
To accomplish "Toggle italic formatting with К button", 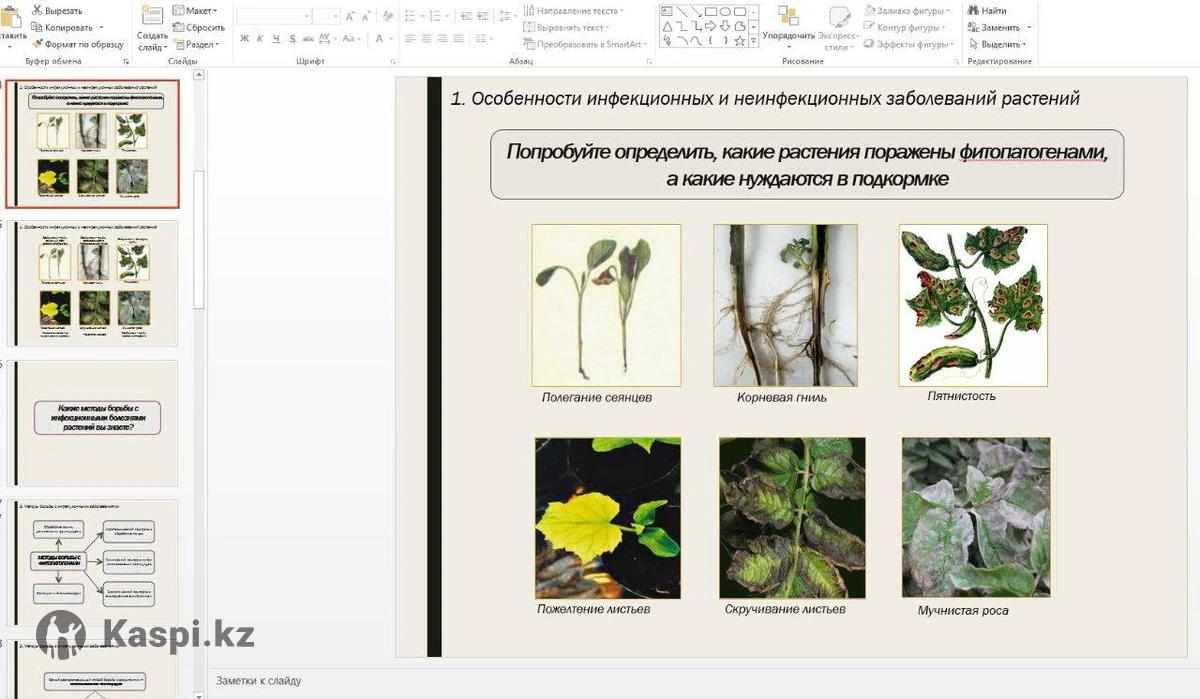I will point(260,38).
